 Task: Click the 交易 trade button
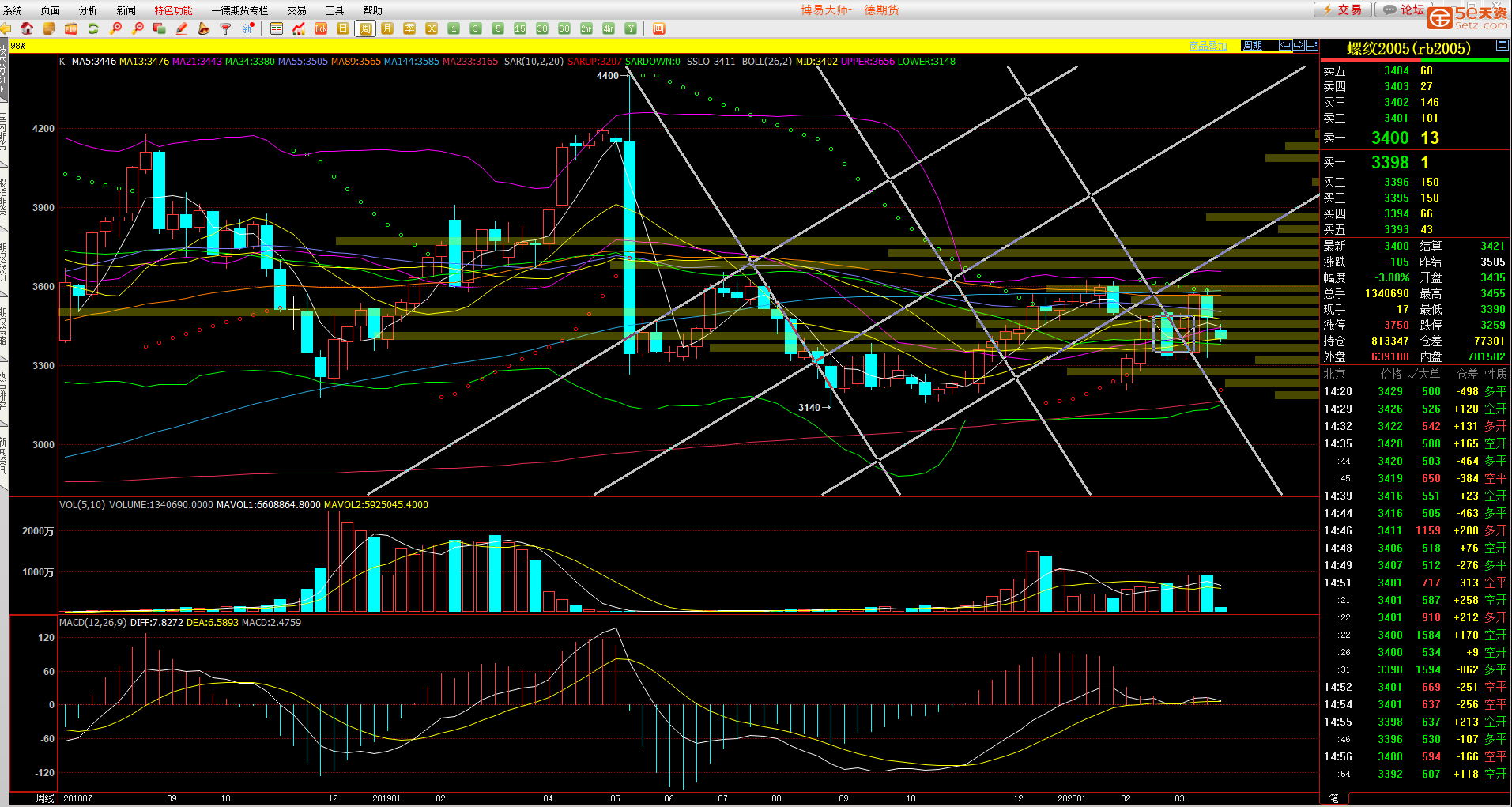point(1343,9)
